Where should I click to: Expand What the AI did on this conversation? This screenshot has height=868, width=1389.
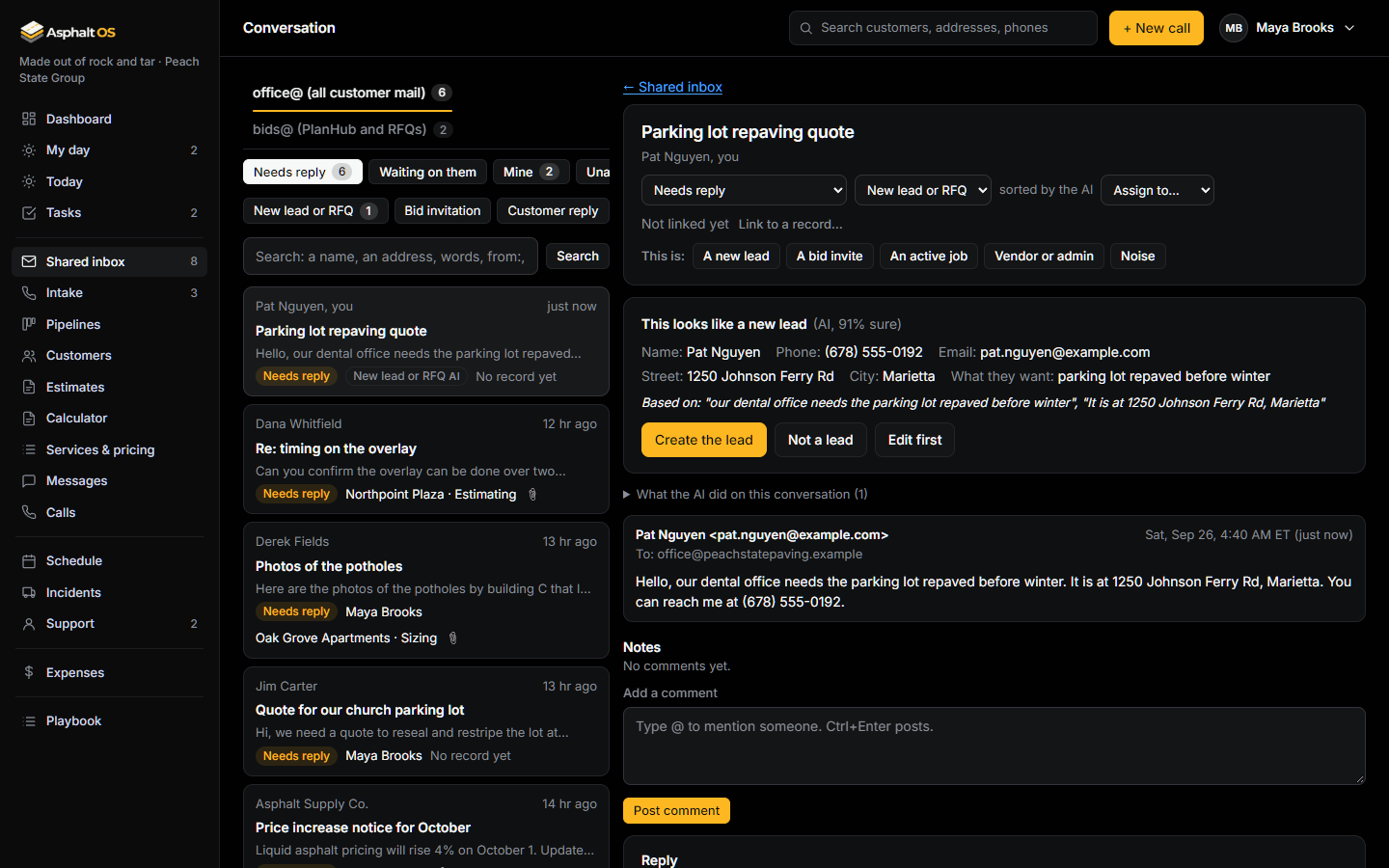(x=745, y=494)
